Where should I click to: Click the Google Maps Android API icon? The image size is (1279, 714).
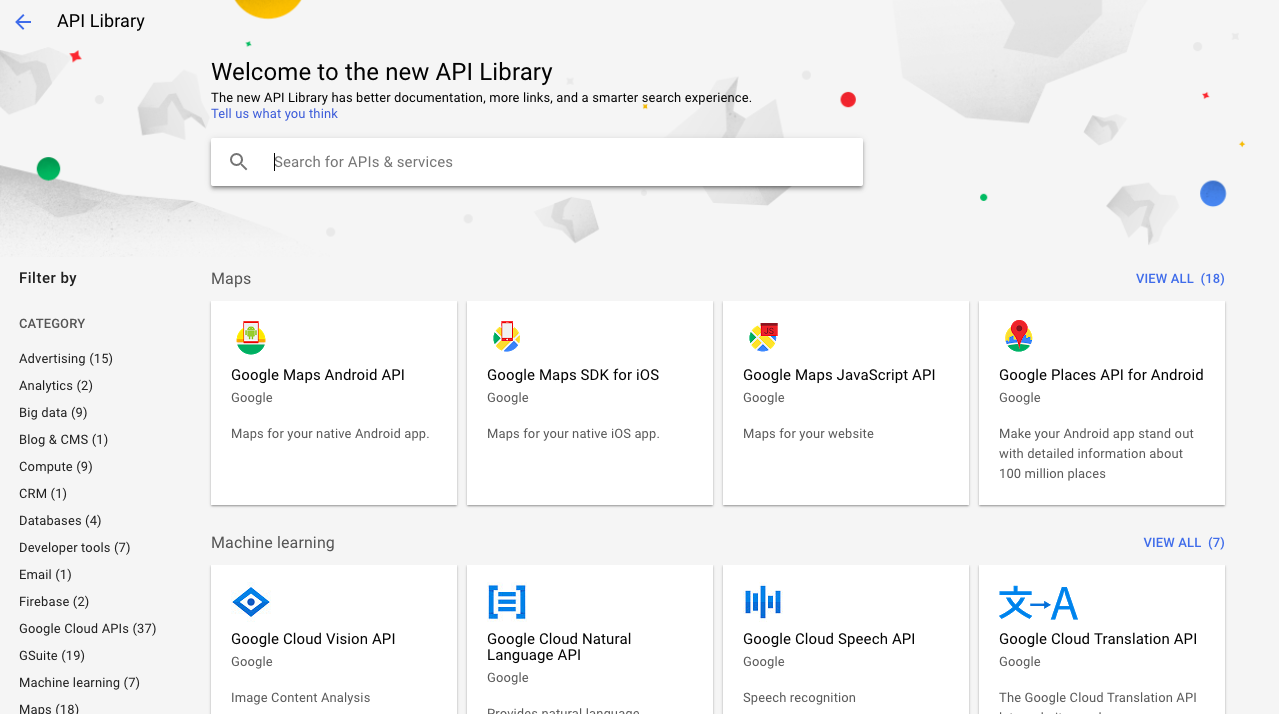click(x=251, y=338)
